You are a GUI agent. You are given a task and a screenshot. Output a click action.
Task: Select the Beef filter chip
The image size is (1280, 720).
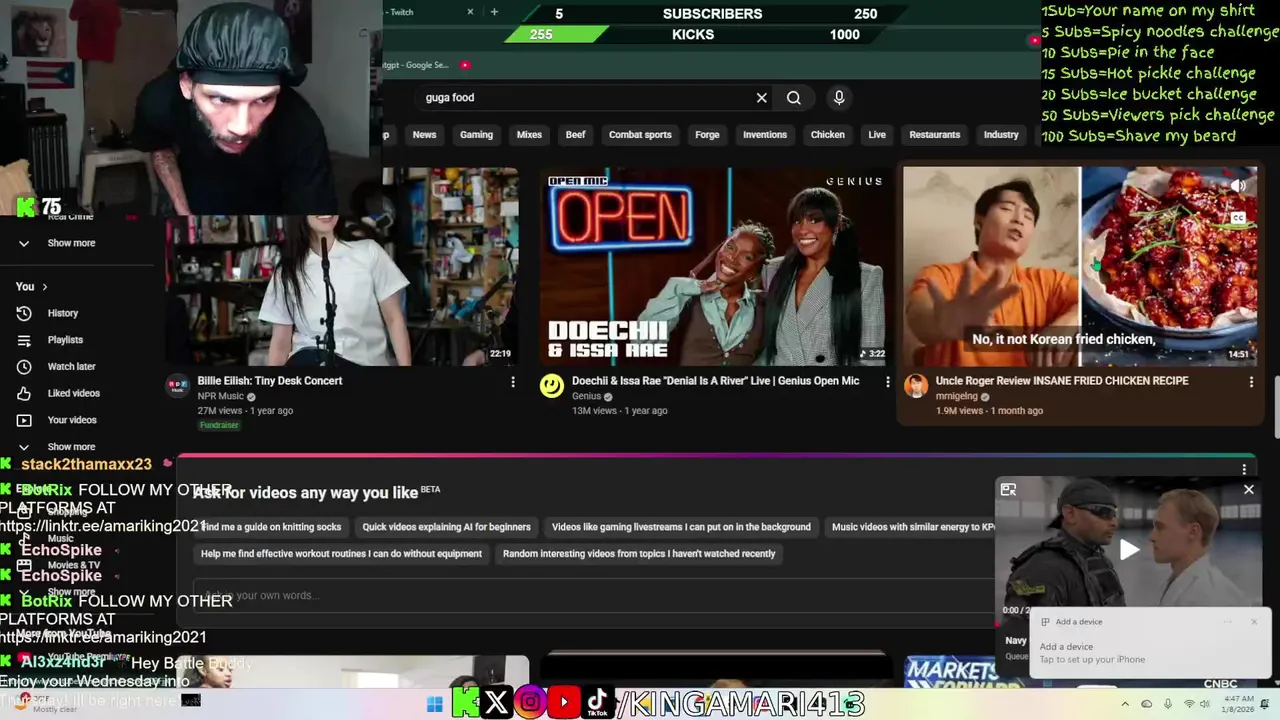[x=575, y=135]
